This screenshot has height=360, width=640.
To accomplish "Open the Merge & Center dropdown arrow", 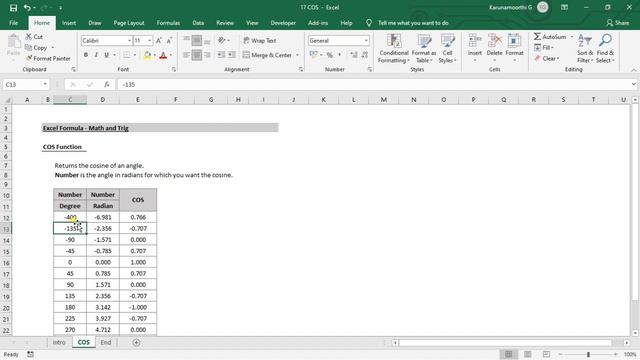I will pyautogui.click(x=297, y=55).
